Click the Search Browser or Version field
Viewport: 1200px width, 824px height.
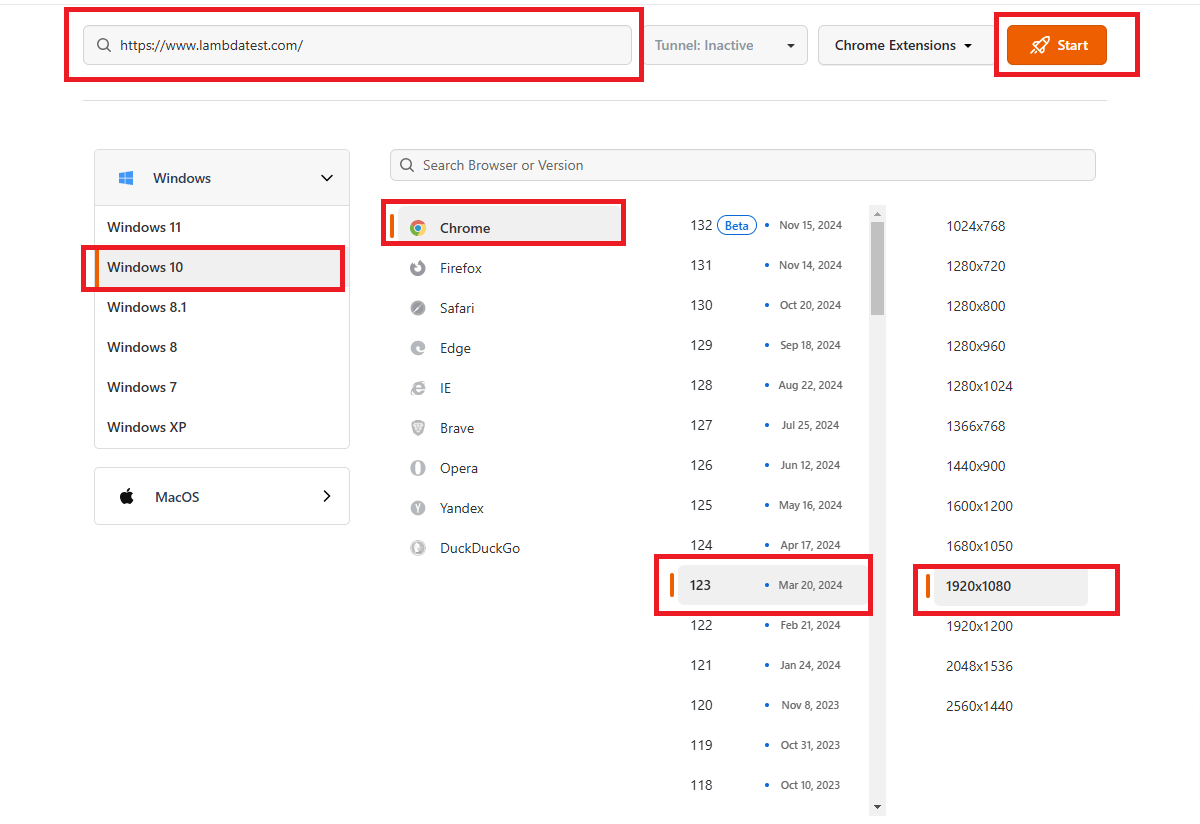coord(742,165)
